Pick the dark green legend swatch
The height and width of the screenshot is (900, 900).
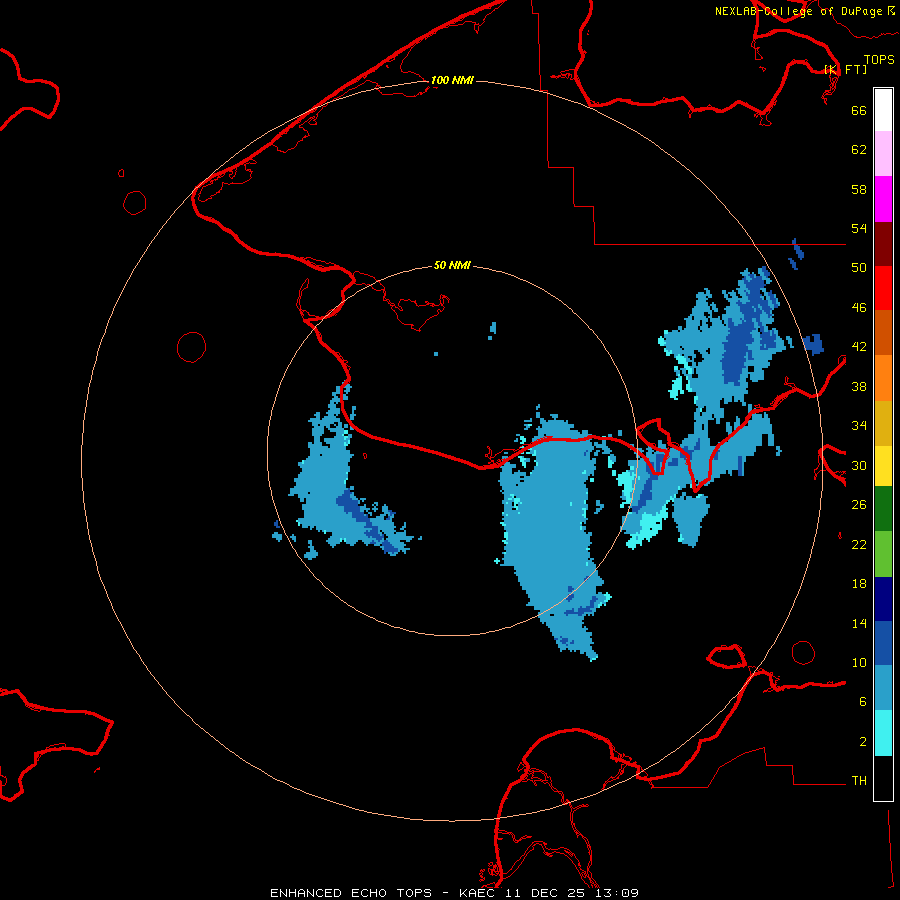(x=883, y=509)
